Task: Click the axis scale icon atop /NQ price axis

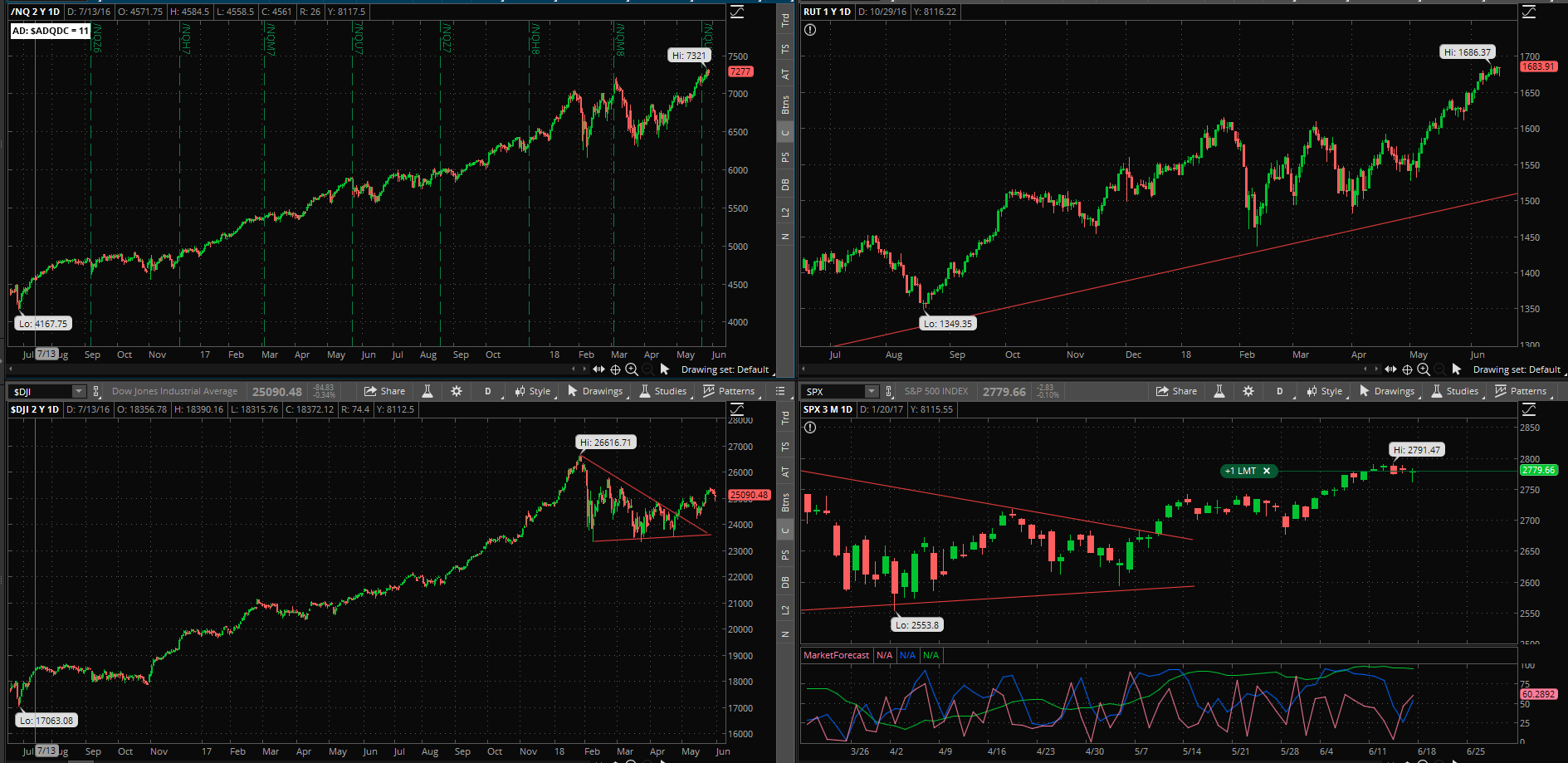Action: pyautogui.click(x=737, y=12)
